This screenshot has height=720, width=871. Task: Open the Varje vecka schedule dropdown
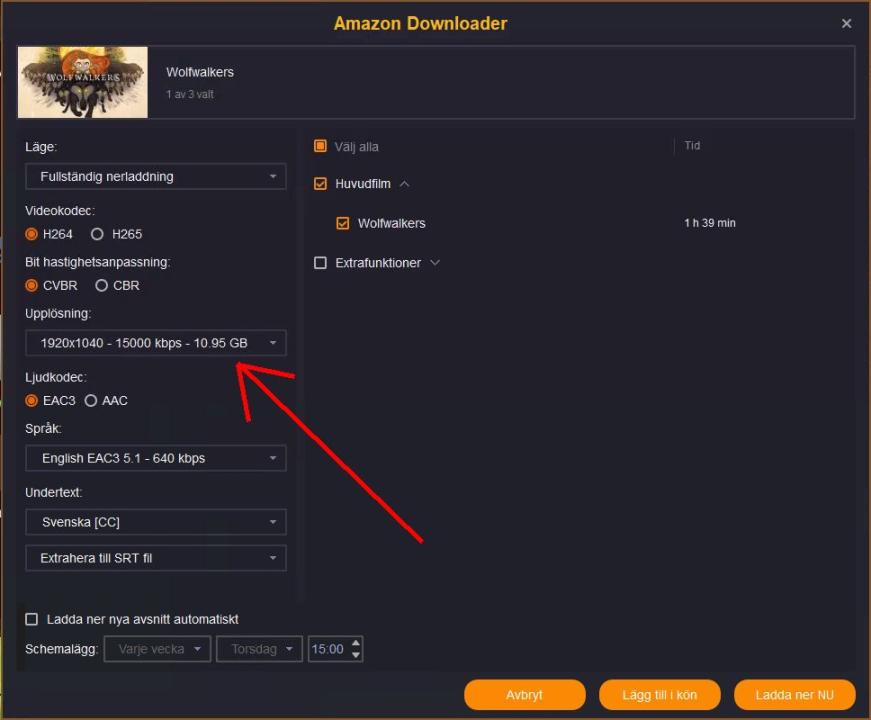(157, 649)
